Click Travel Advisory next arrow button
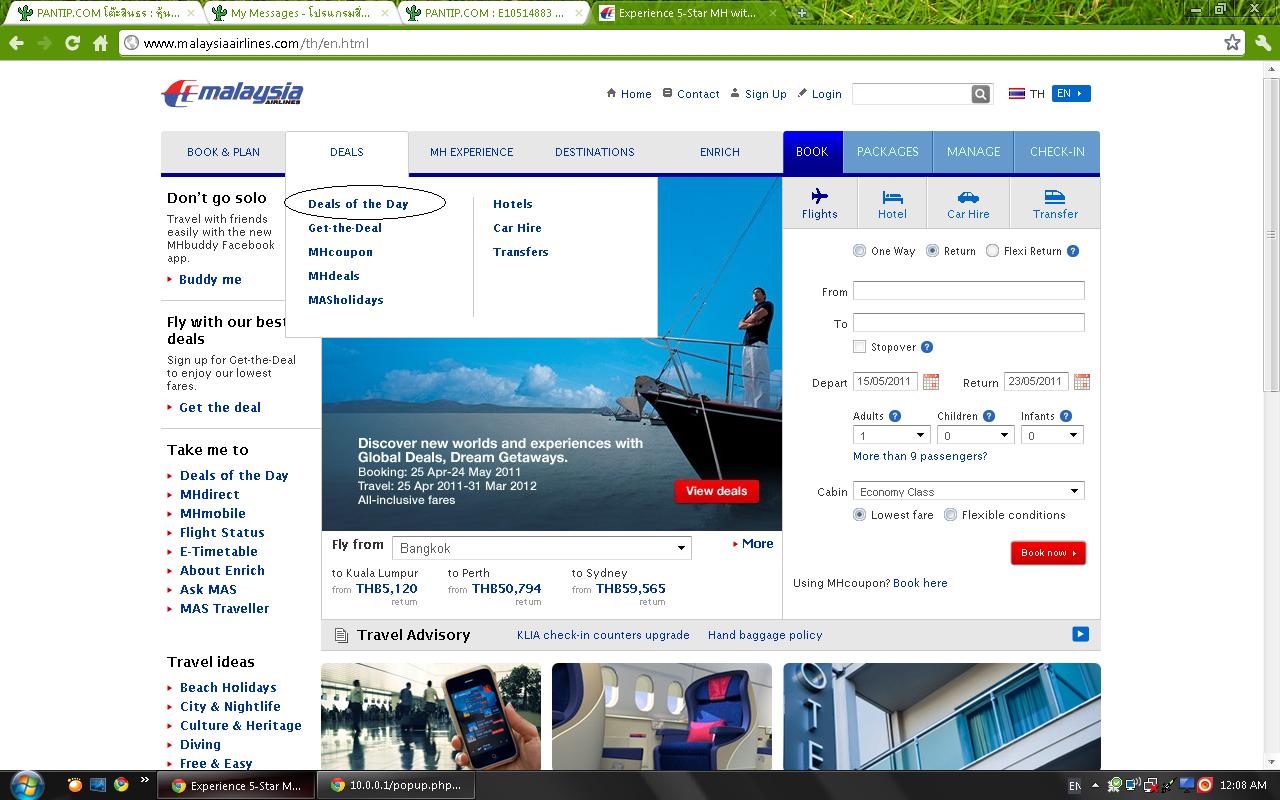Viewport: 1280px width, 800px height. [x=1080, y=634]
